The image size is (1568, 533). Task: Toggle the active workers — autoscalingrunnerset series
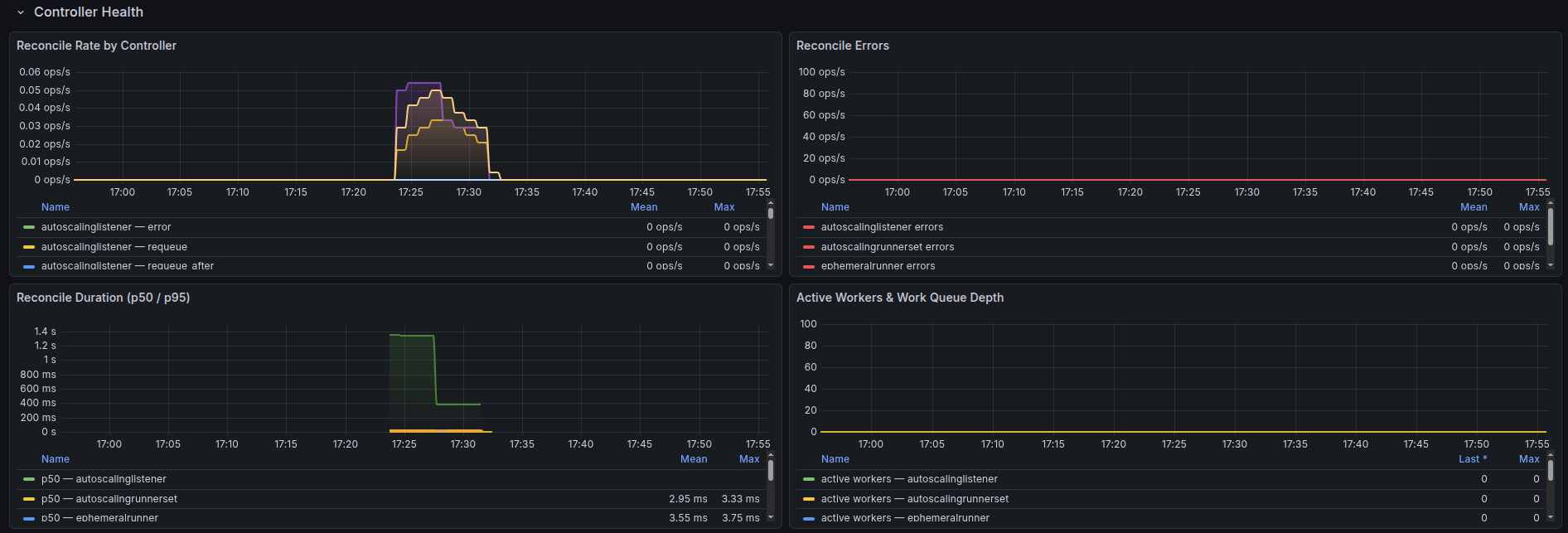point(914,499)
